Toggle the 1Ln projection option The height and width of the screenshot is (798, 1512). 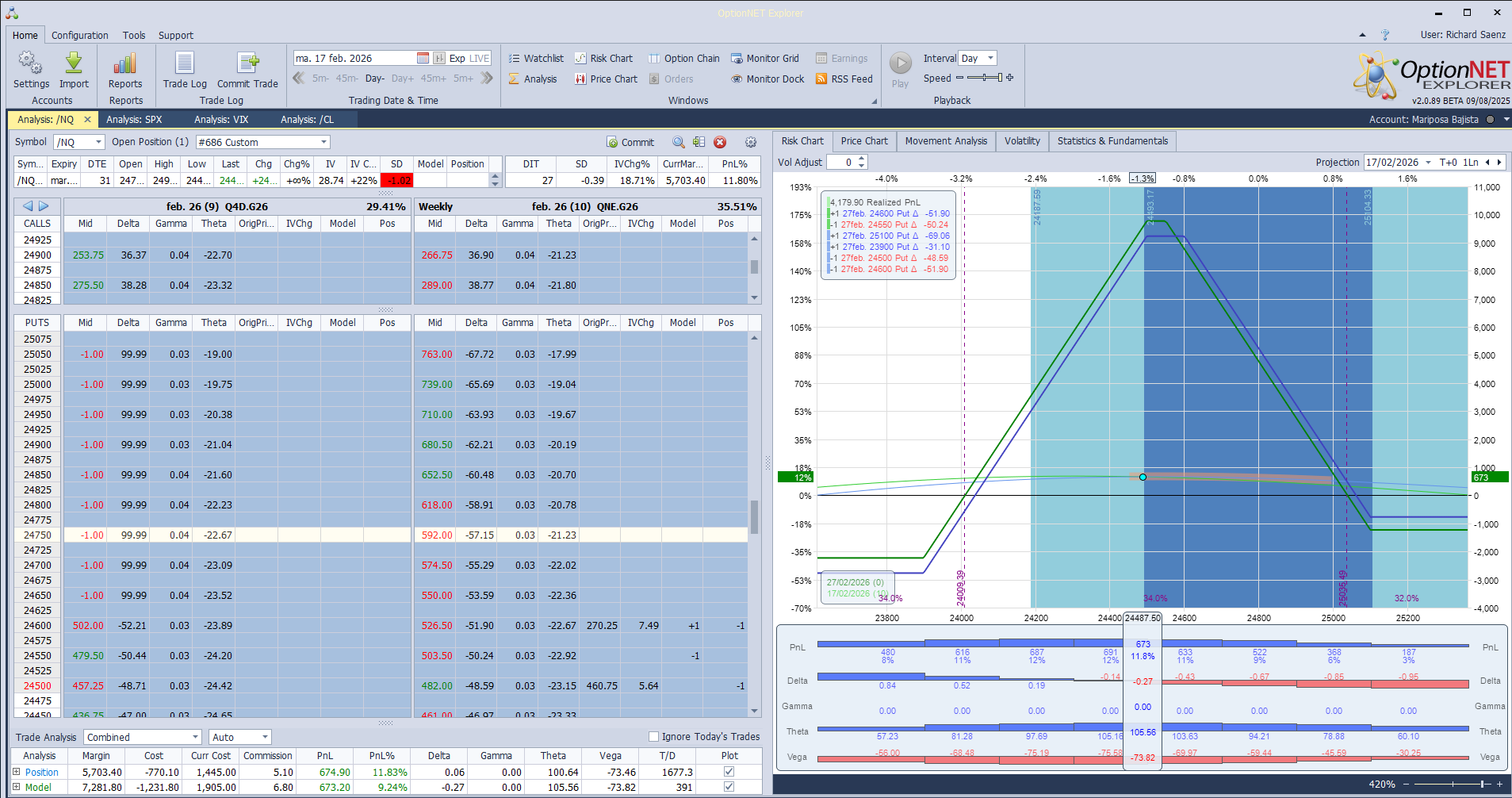(x=1471, y=162)
